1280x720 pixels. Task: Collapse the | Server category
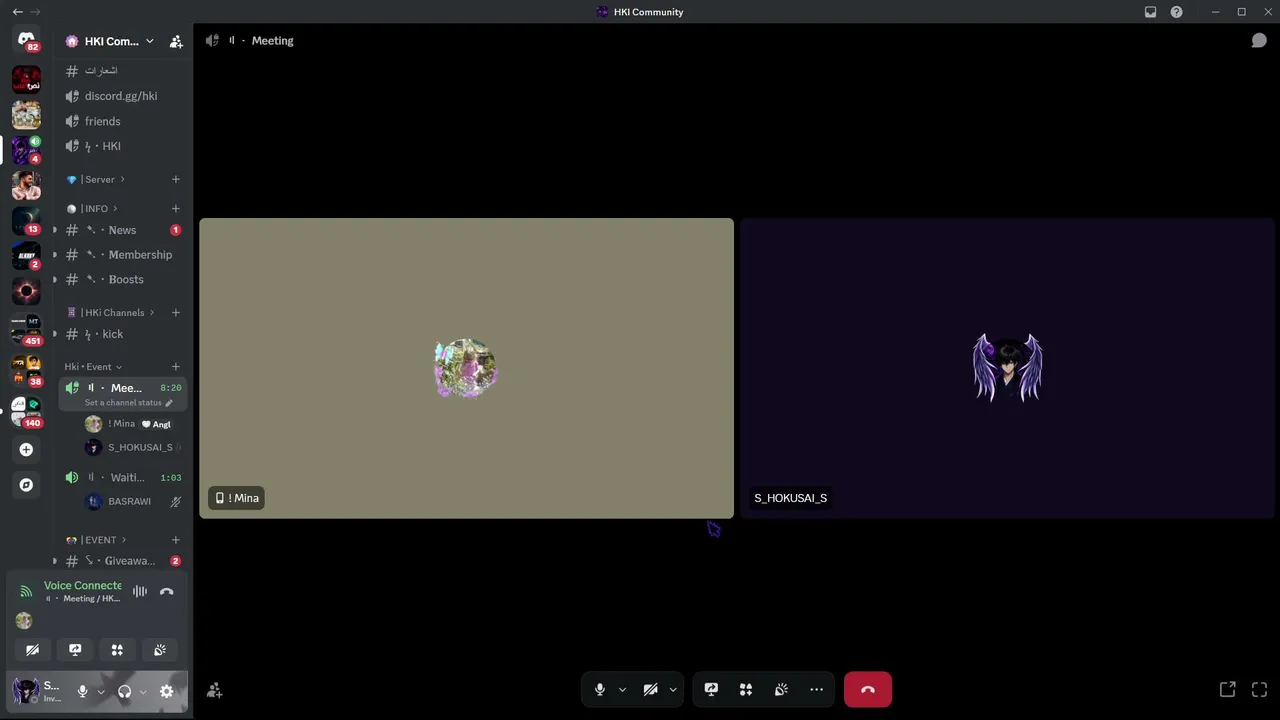(96, 179)
